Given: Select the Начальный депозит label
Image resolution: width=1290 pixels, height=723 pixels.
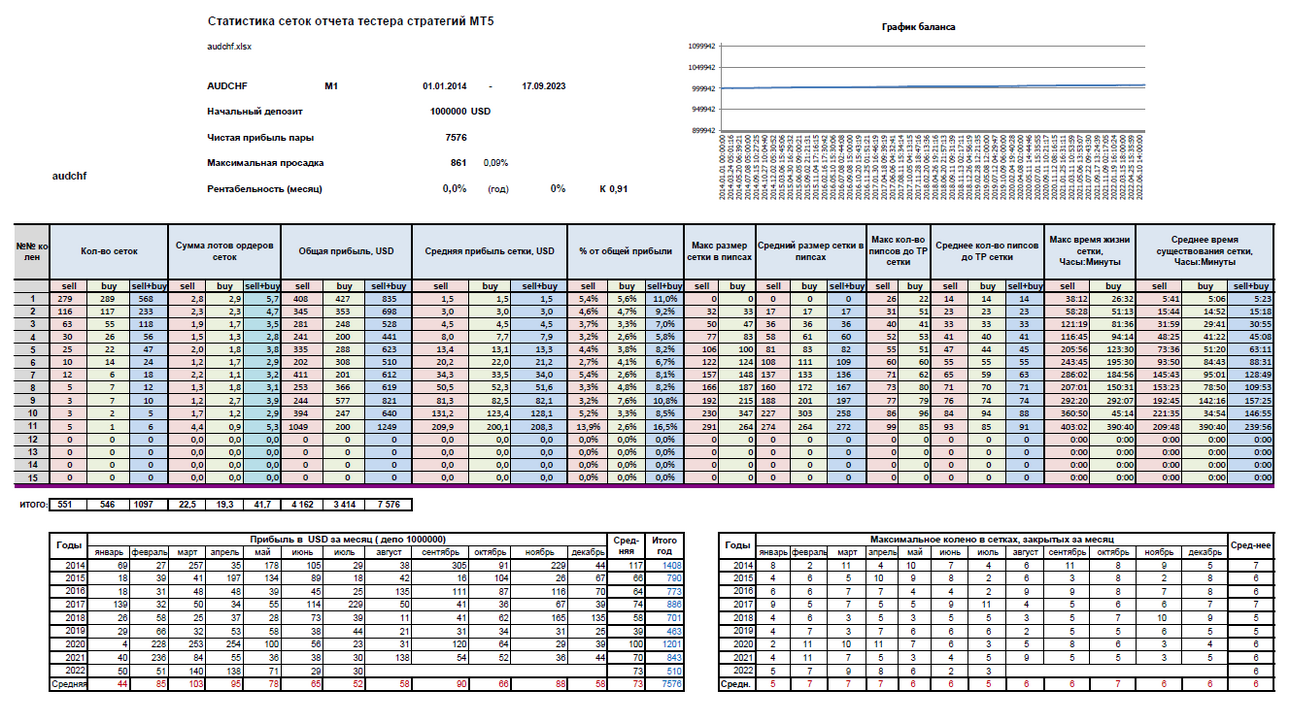Looking at the screenshot, I should [254, 112].
